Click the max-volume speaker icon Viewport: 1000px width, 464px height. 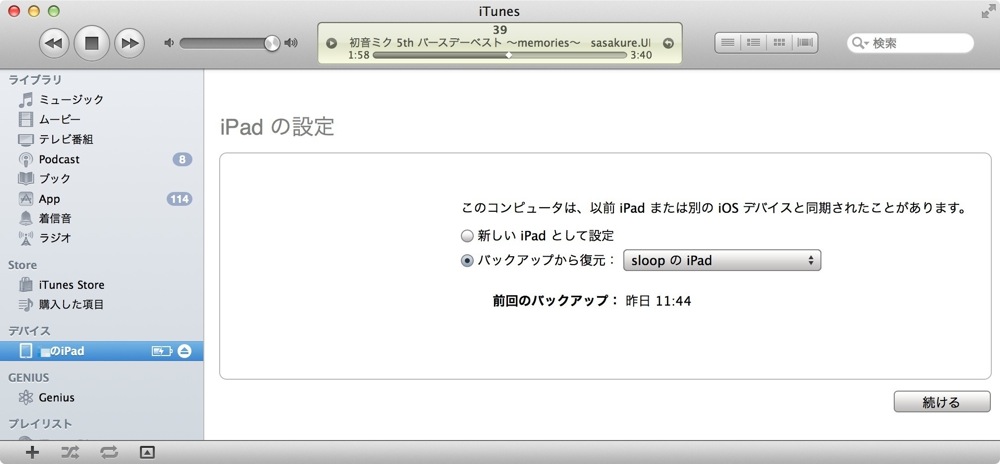pos(291,43)
